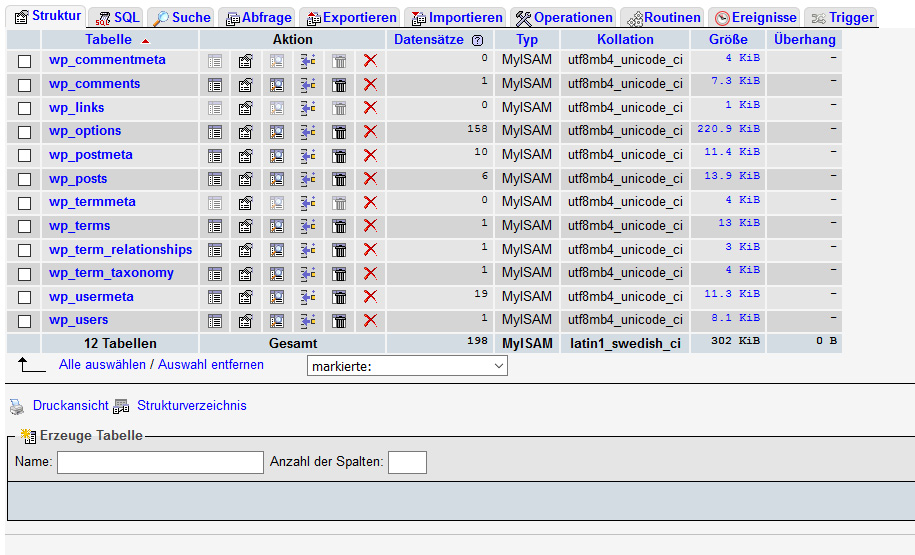915x555 pixels.
Task: Go to the Exportieren tab
Action: click(x=352, y=18)
